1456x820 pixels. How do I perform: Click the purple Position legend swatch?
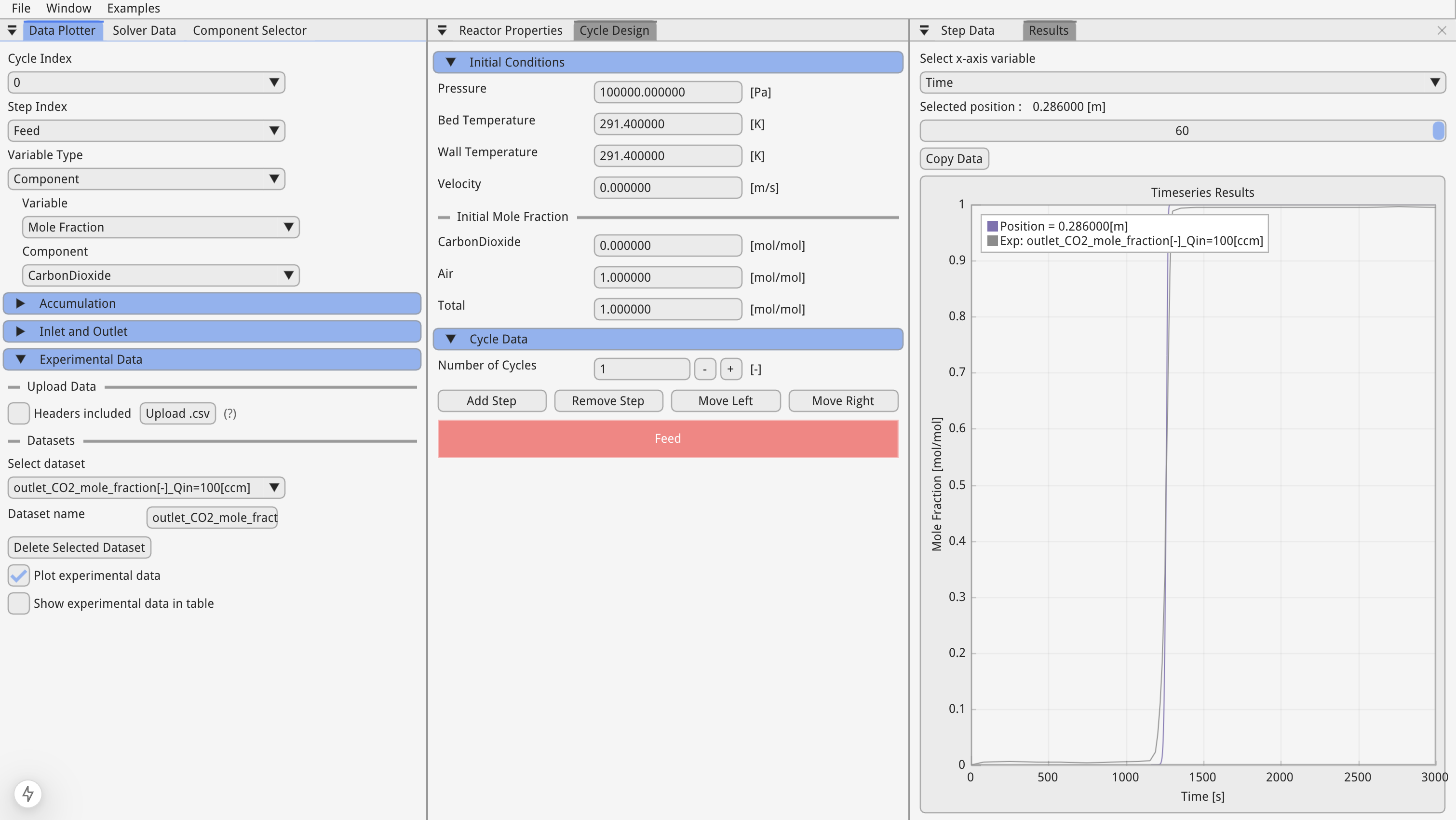click(x=992, y=226)
